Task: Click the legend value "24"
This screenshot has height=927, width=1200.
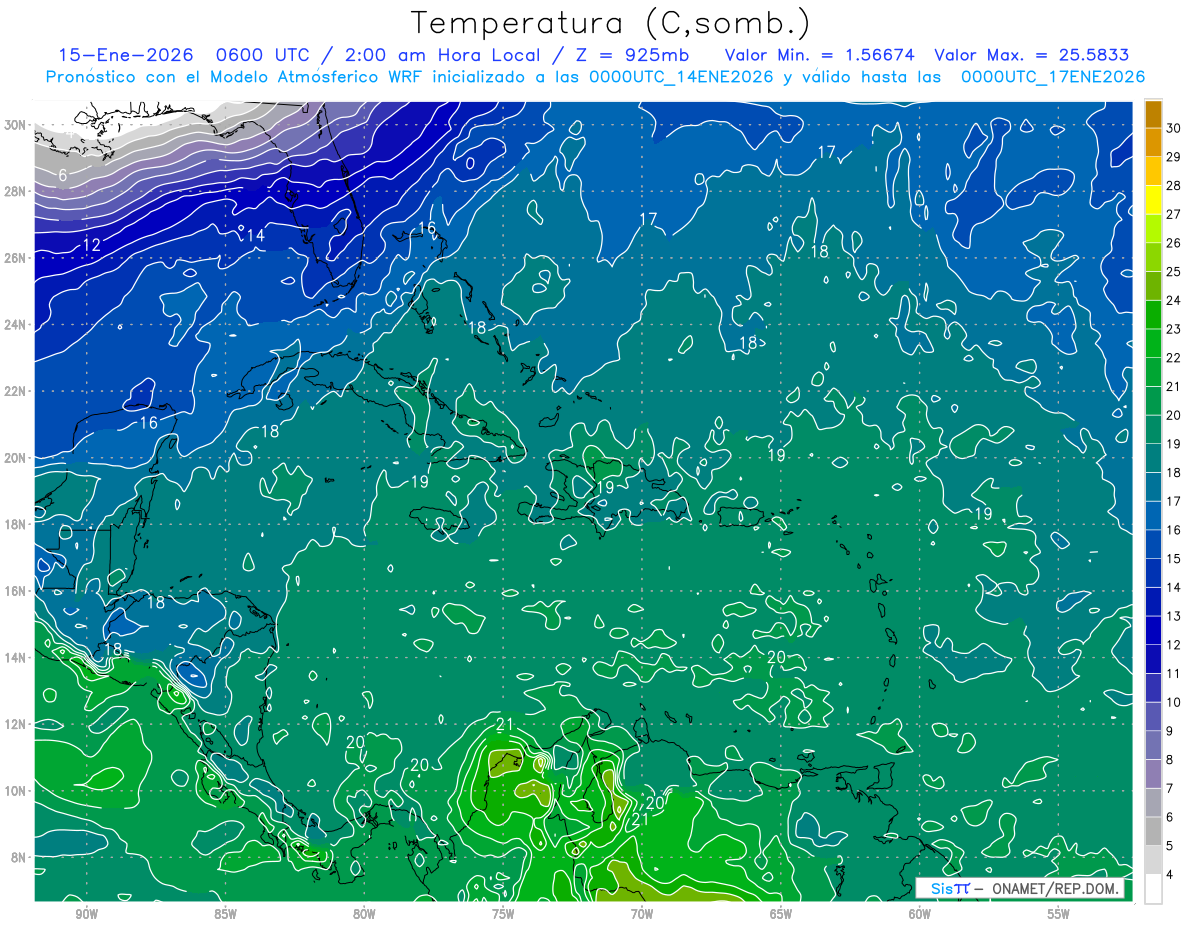Action: 1174,301
